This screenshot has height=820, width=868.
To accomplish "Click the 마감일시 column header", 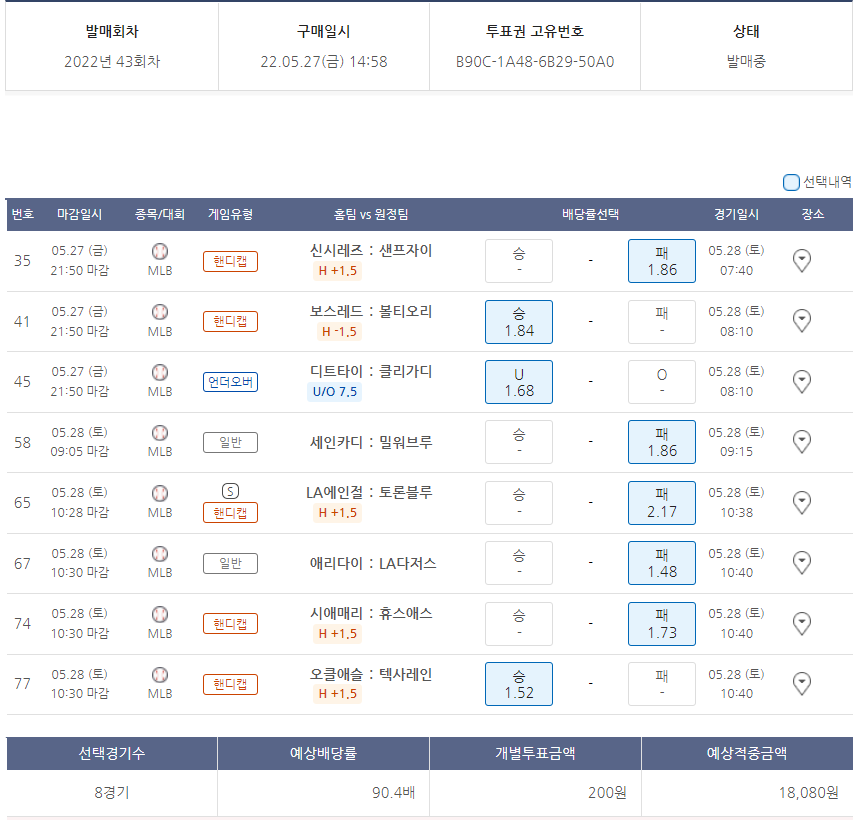I will tap(79, 214).
